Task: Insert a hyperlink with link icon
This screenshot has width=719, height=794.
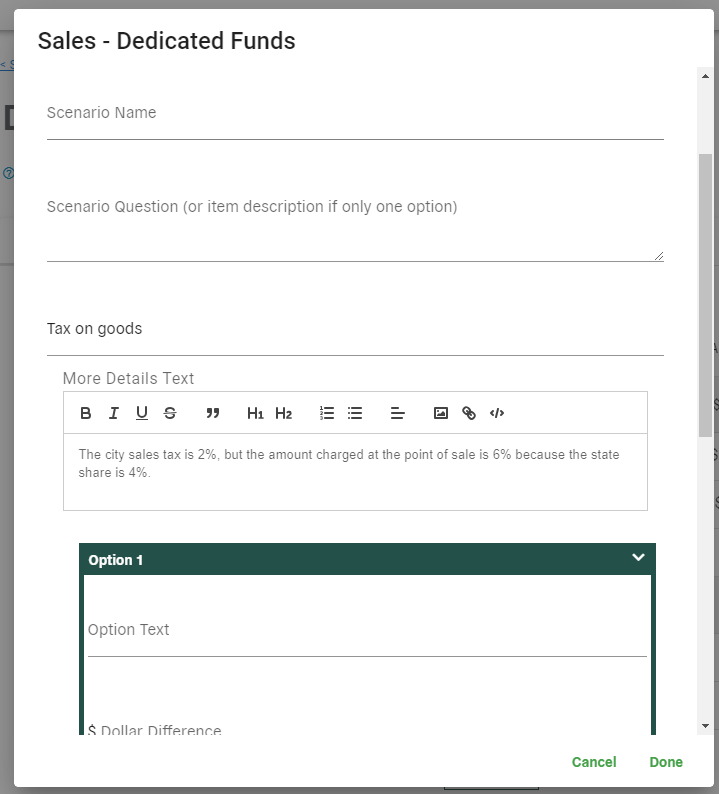Action: [x=469, y=413]
